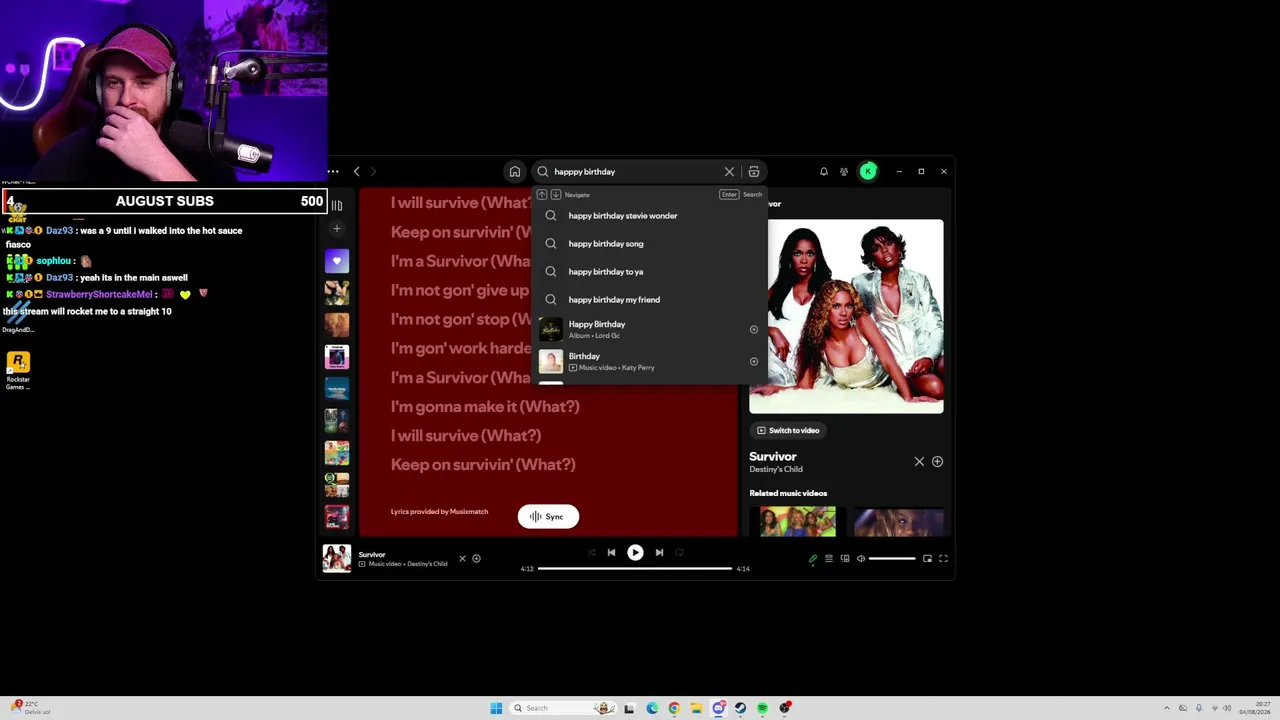Mute audio with the speaker icon
Image resolution: width=1280 pixels, height=720 pixels.
[x=861, y=559]
